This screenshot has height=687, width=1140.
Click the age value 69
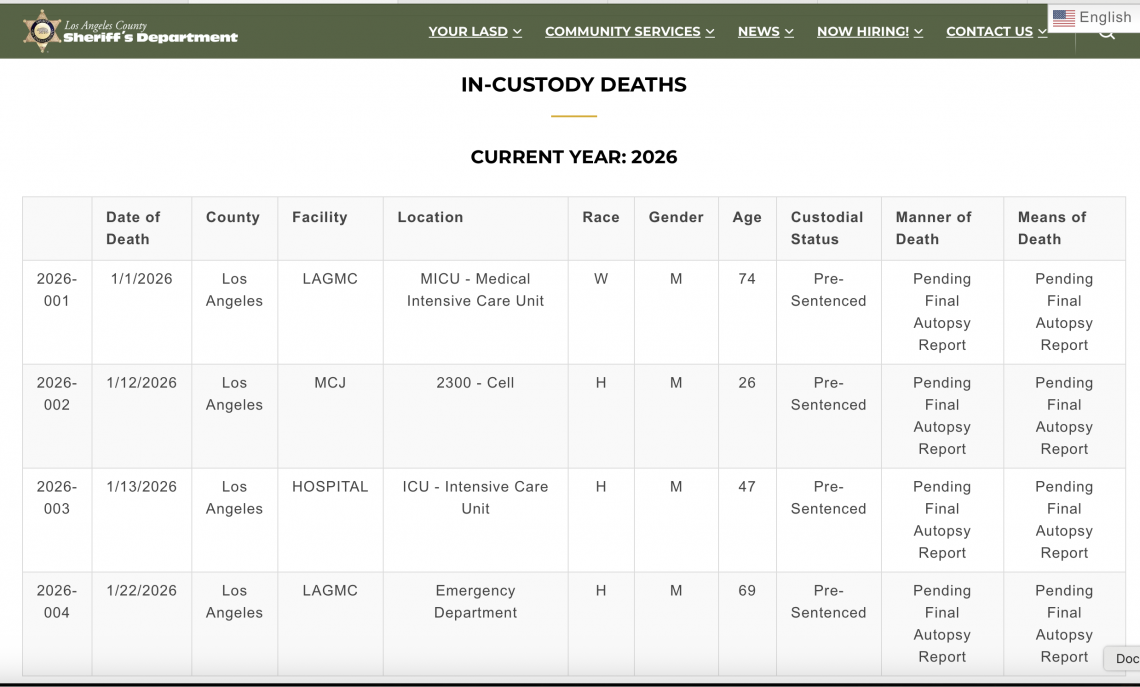(x=747, y=591)
